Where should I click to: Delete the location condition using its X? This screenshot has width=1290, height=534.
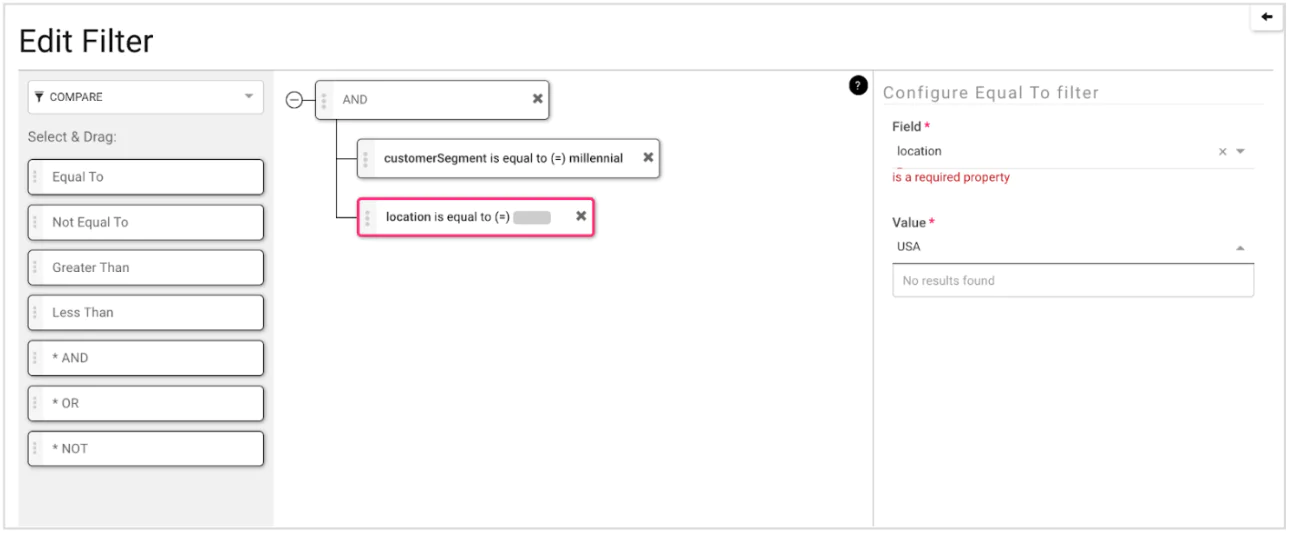[581, 216]
